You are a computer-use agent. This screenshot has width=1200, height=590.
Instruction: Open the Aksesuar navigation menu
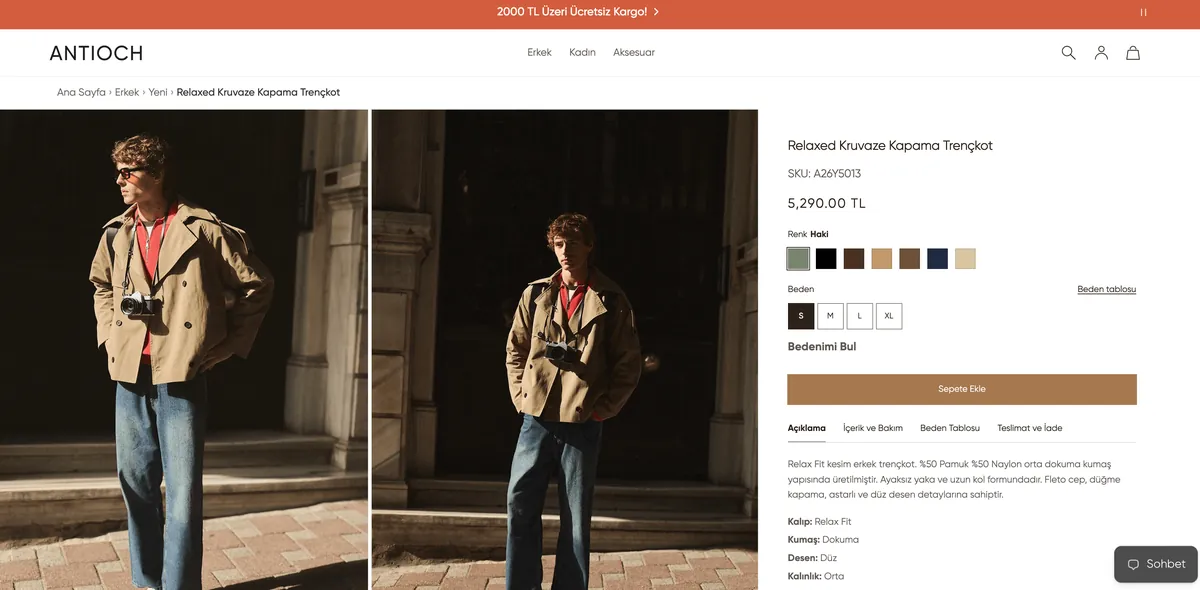click(x=634, y=52)
